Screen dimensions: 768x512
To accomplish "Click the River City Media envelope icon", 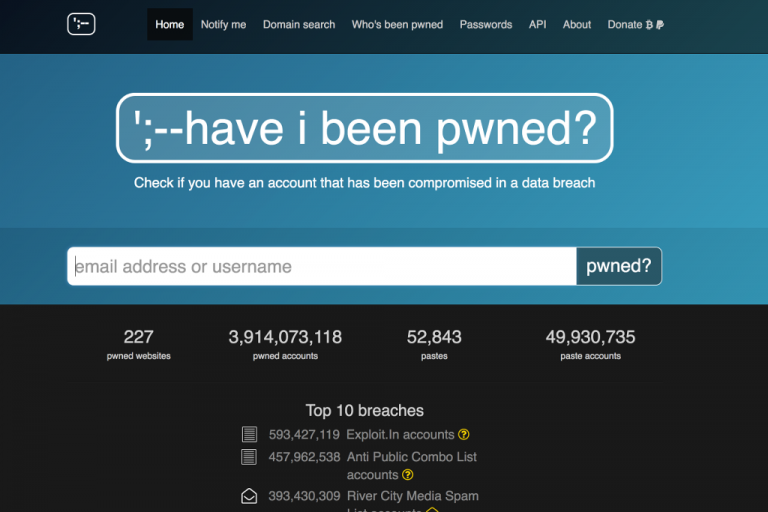I will tap(249, 496).
